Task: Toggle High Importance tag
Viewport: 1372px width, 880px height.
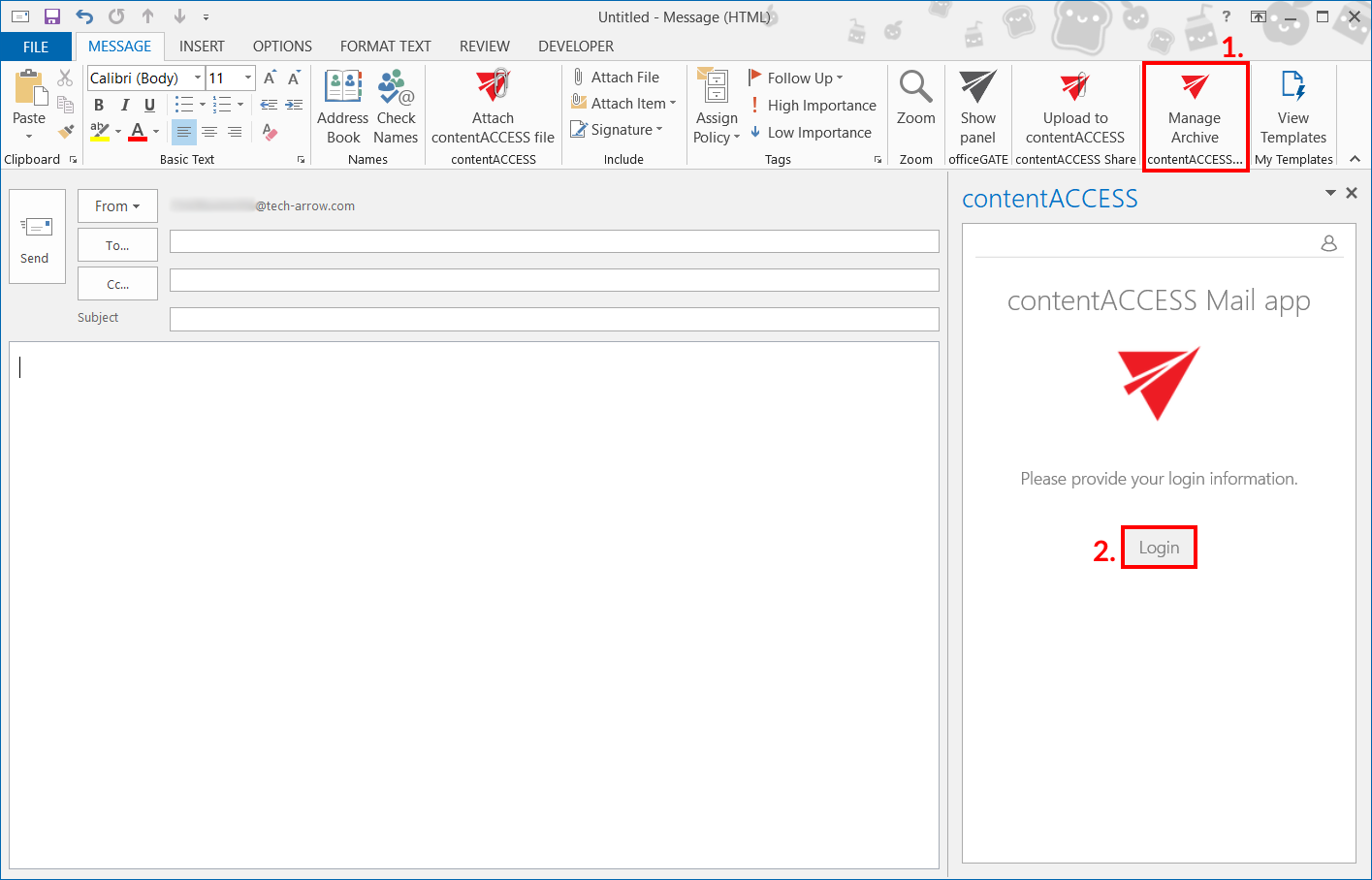Action: pos(813,106)
